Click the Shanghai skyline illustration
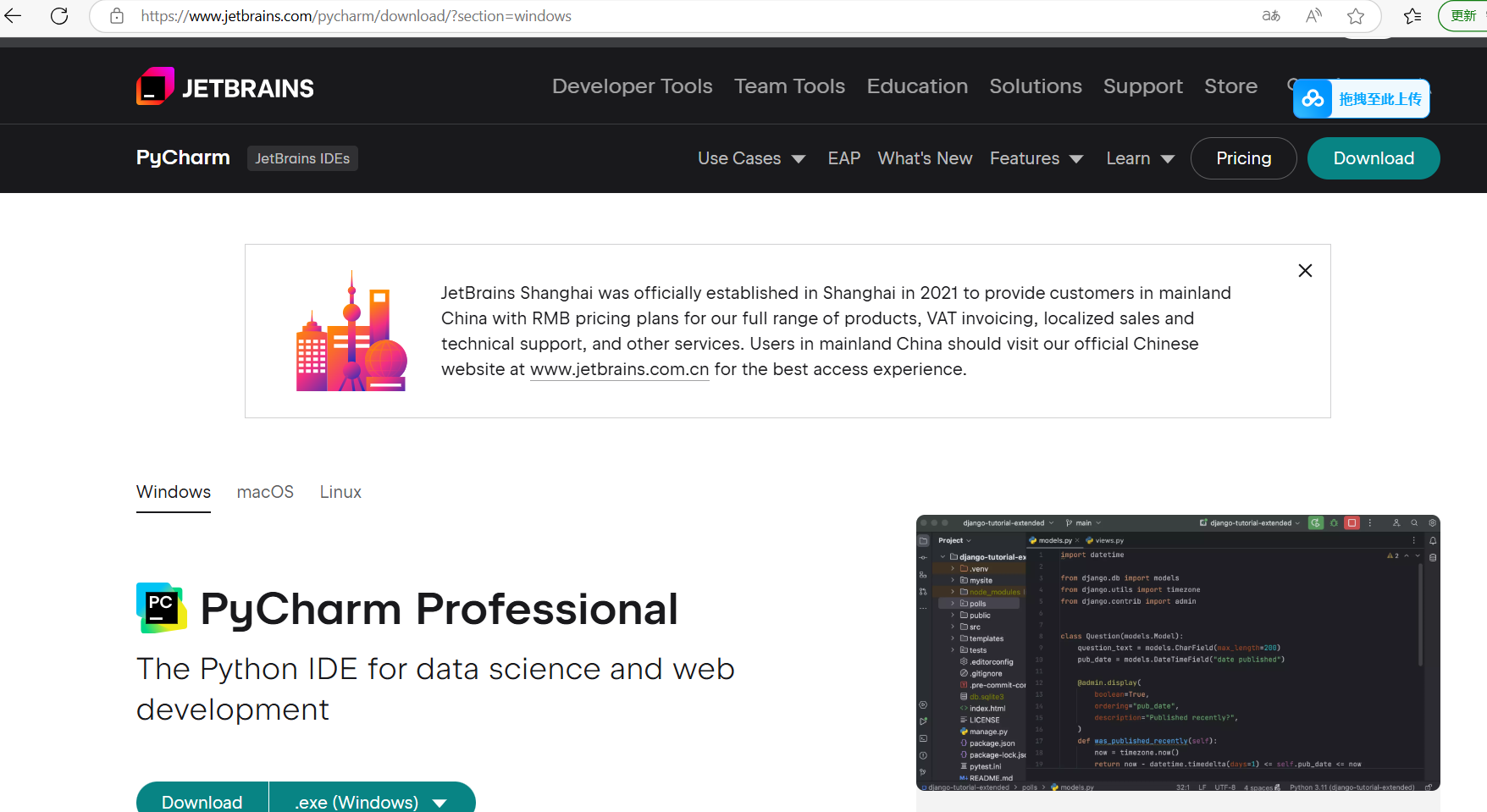This screenshot has height=812, width=1487. point(351,331)
